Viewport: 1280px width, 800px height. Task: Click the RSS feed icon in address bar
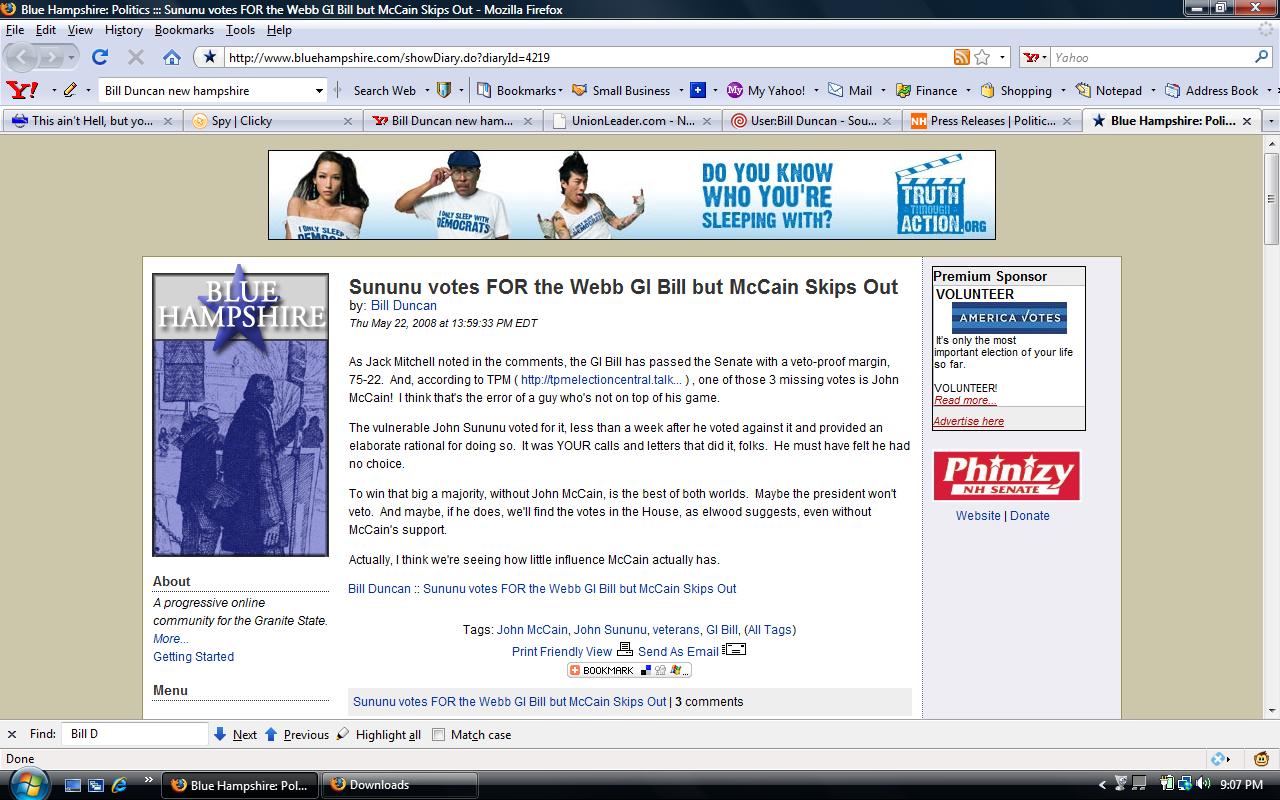pyautogui.click(x=961, y=57)
